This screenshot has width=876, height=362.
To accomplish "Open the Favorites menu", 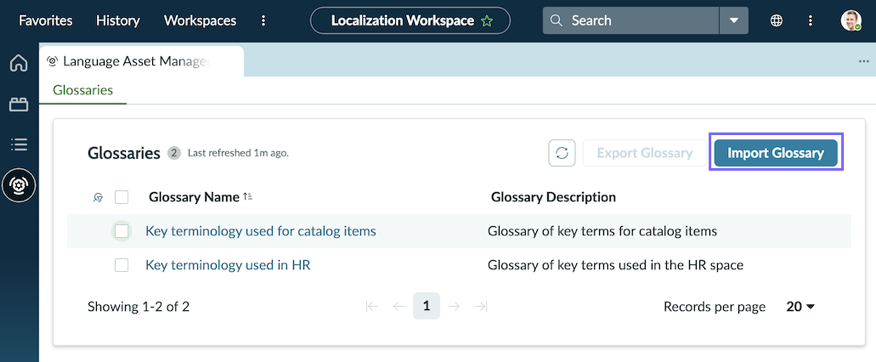I will click(x=46, y=21).
